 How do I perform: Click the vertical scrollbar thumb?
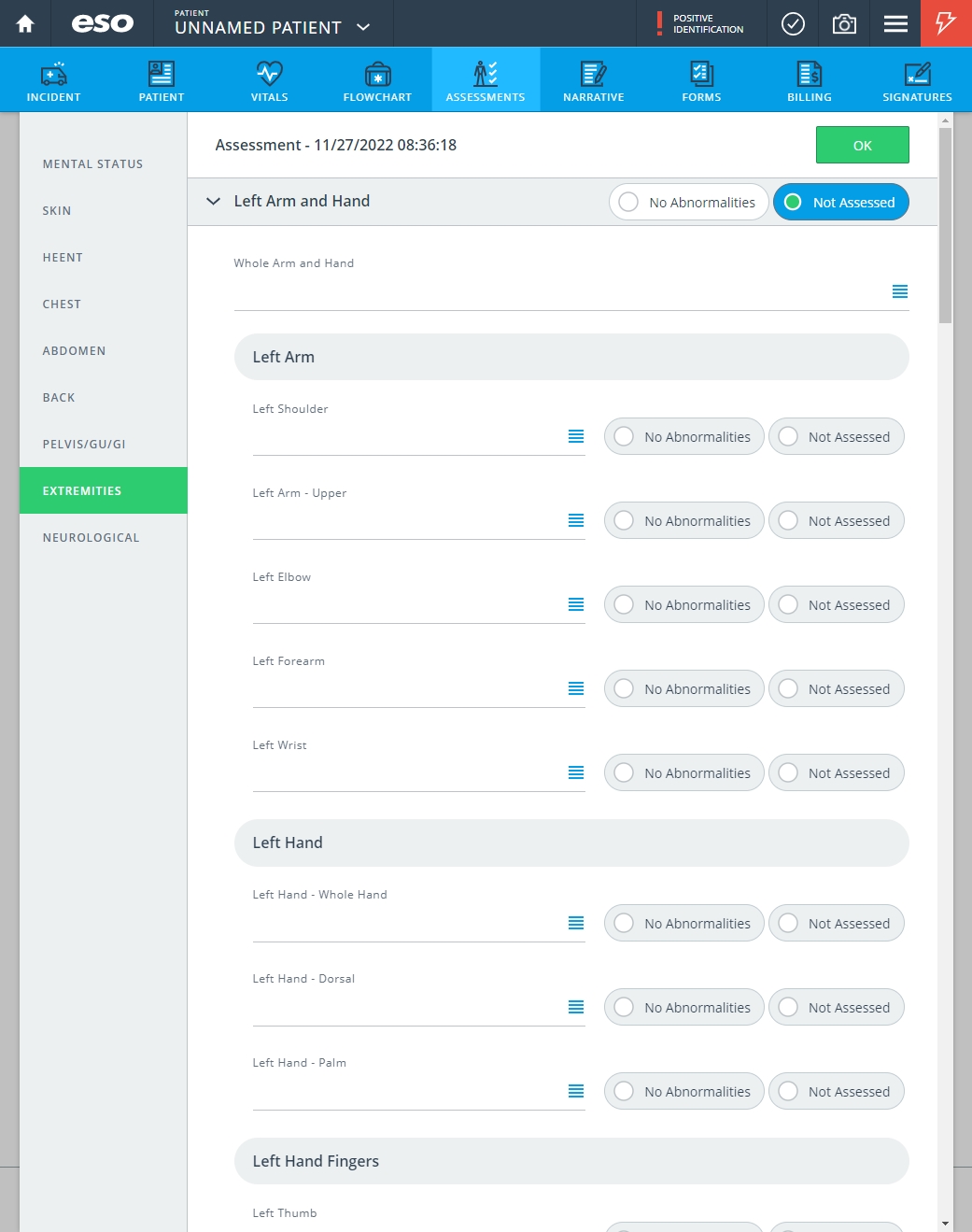point(945,226)
